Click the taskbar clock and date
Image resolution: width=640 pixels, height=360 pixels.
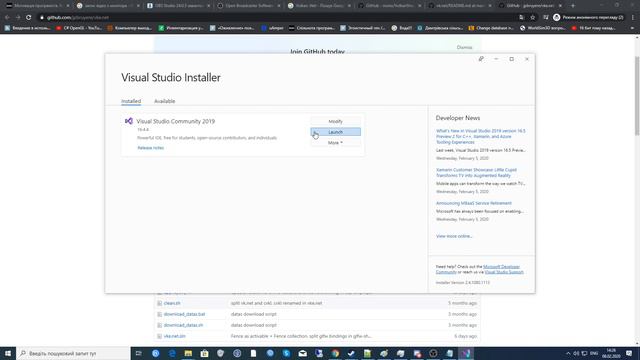coord(611,353)
